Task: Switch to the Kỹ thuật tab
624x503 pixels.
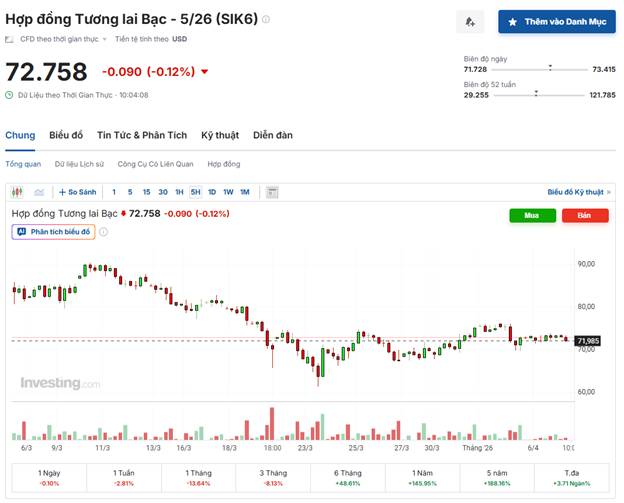Action: point(220,135)
